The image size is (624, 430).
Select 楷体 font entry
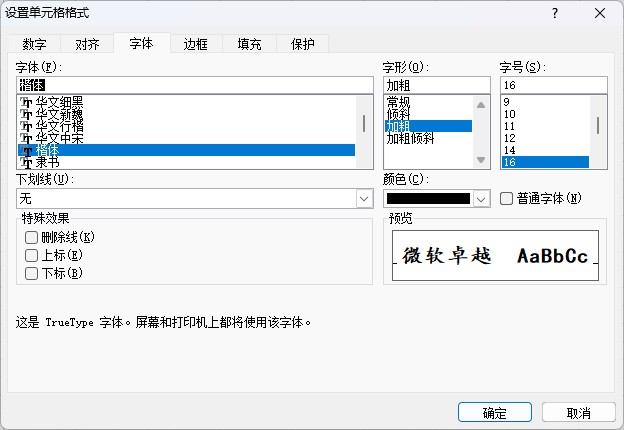tap(186, 150)
